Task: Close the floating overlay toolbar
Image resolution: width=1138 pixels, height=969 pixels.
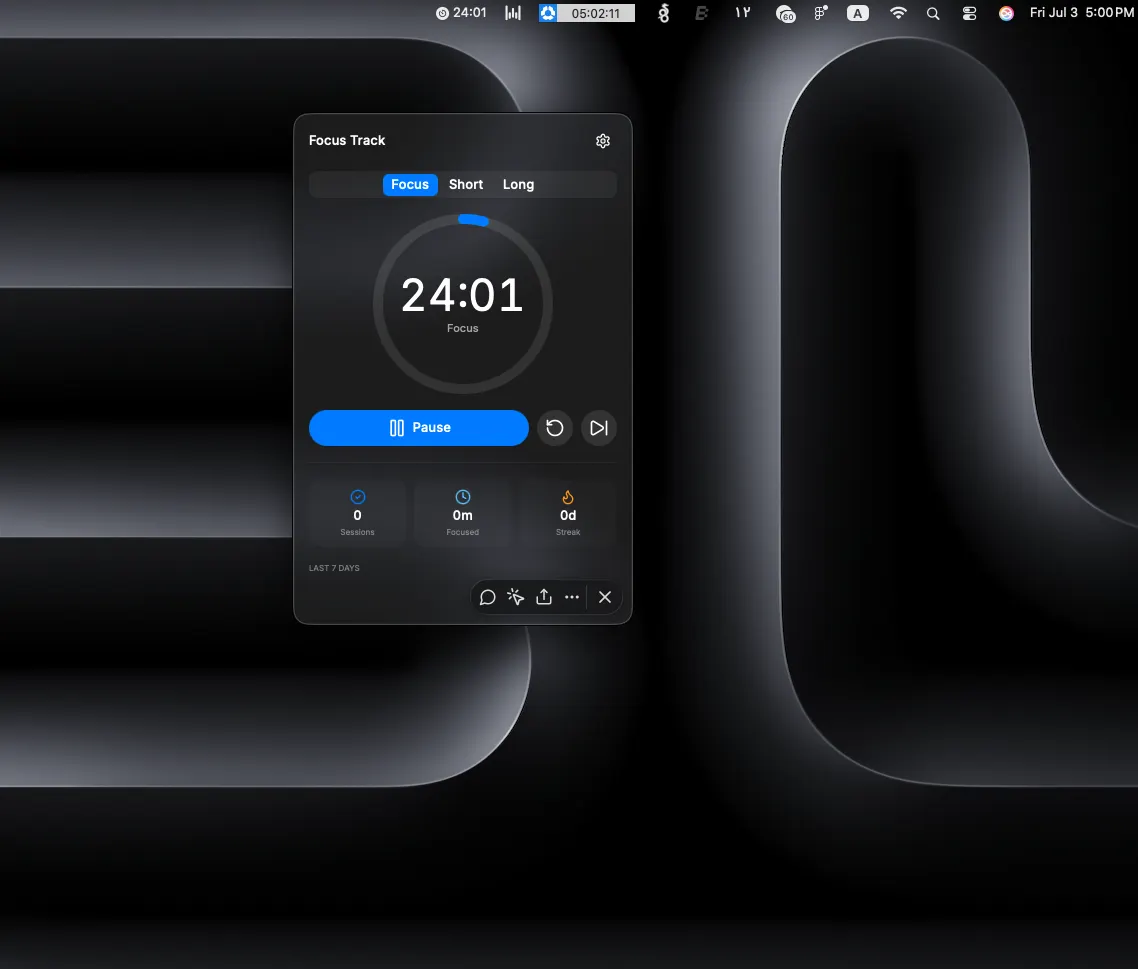Action: (x=605, y=597)
